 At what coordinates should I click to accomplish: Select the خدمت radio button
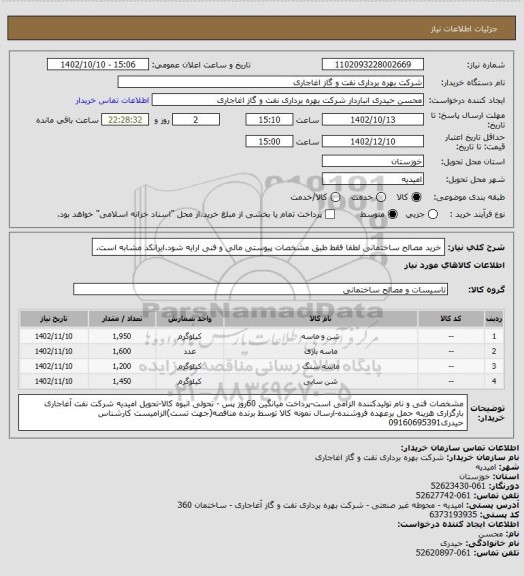[x=381, y=197]
